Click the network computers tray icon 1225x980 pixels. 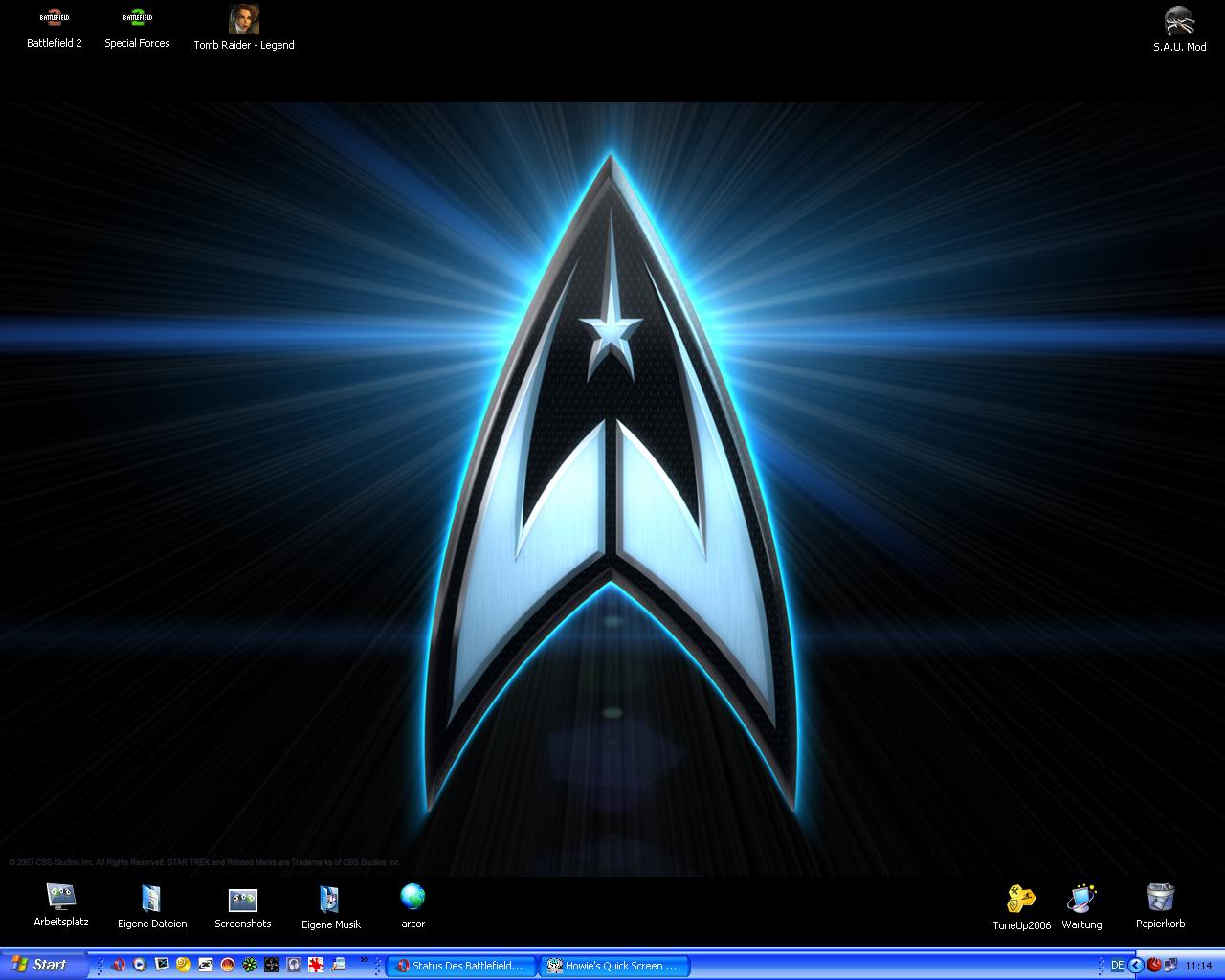coord(1169,966)
